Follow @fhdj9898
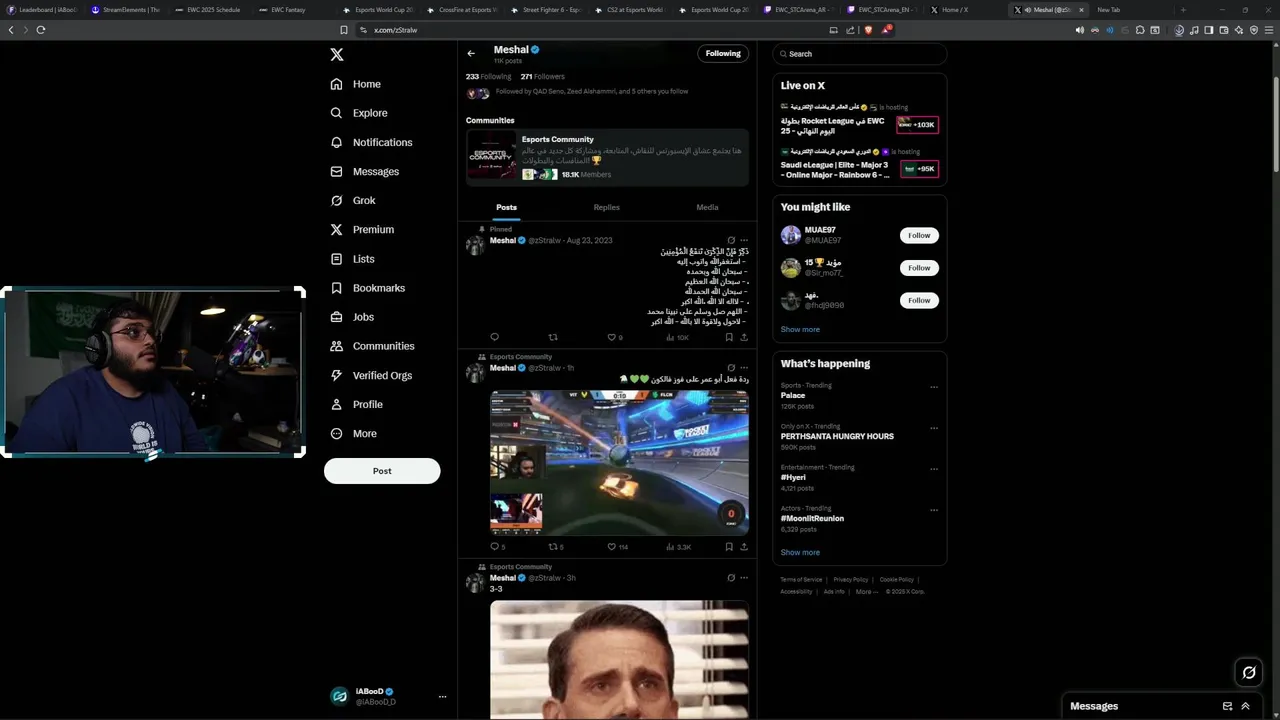 919,300
